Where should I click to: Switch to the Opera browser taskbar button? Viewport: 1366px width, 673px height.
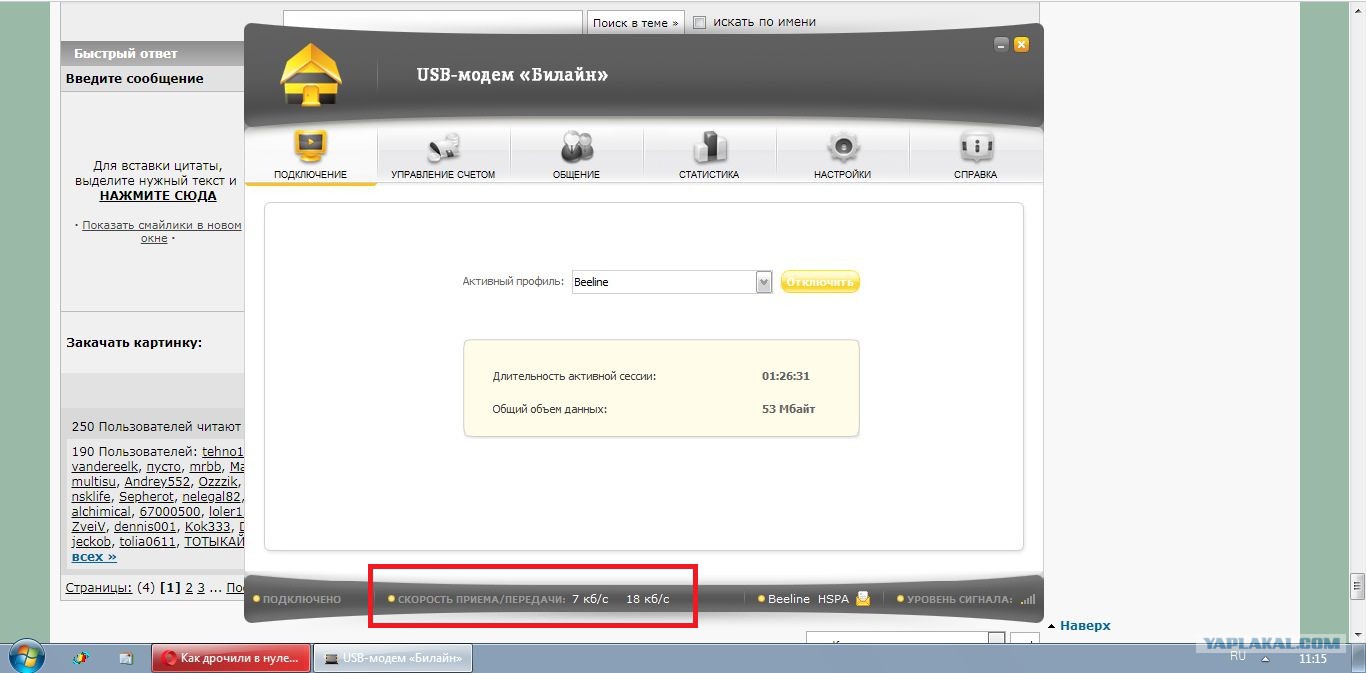(x=231, y=658)
